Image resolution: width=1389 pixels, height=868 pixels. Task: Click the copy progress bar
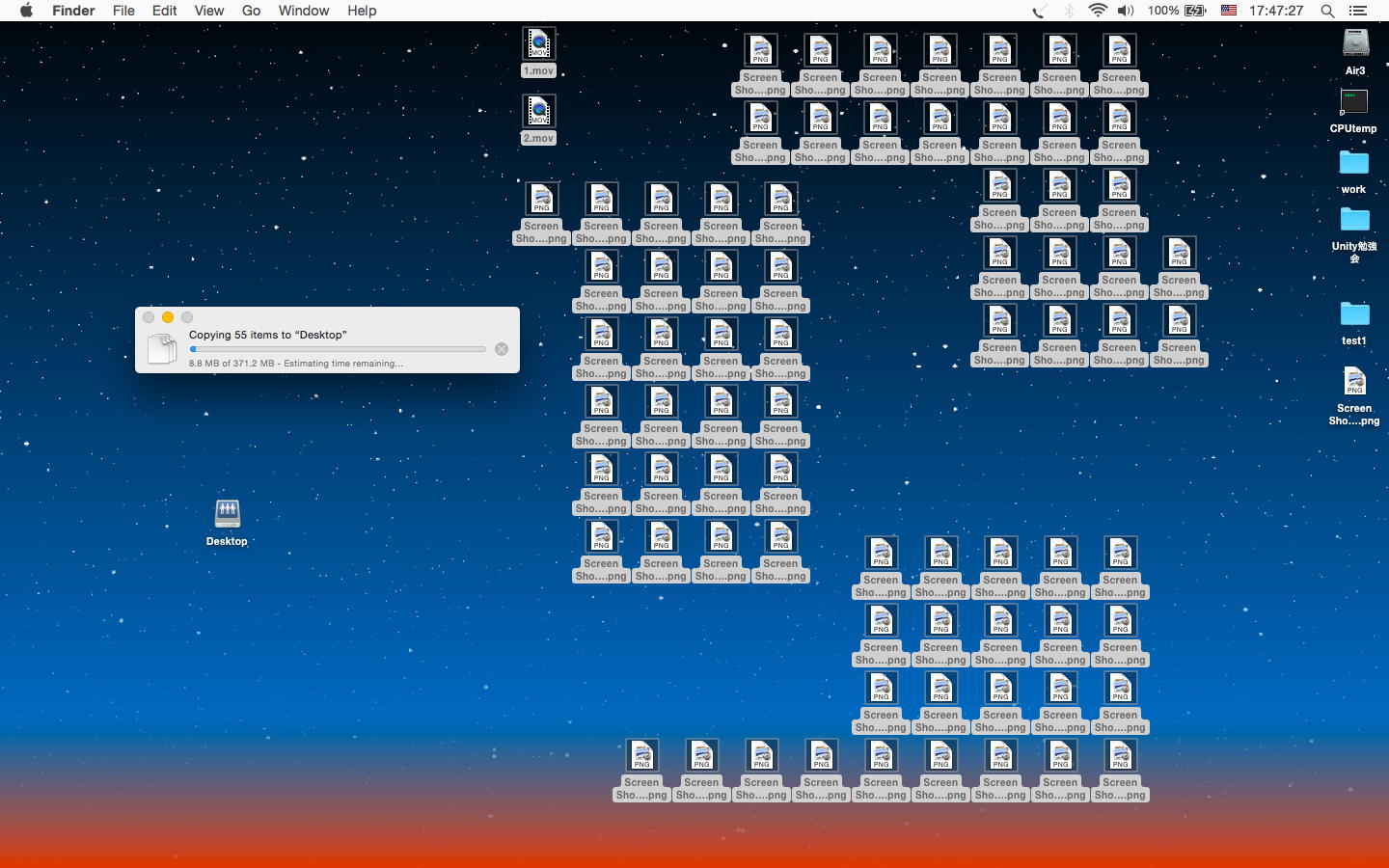tap(338, 349)
